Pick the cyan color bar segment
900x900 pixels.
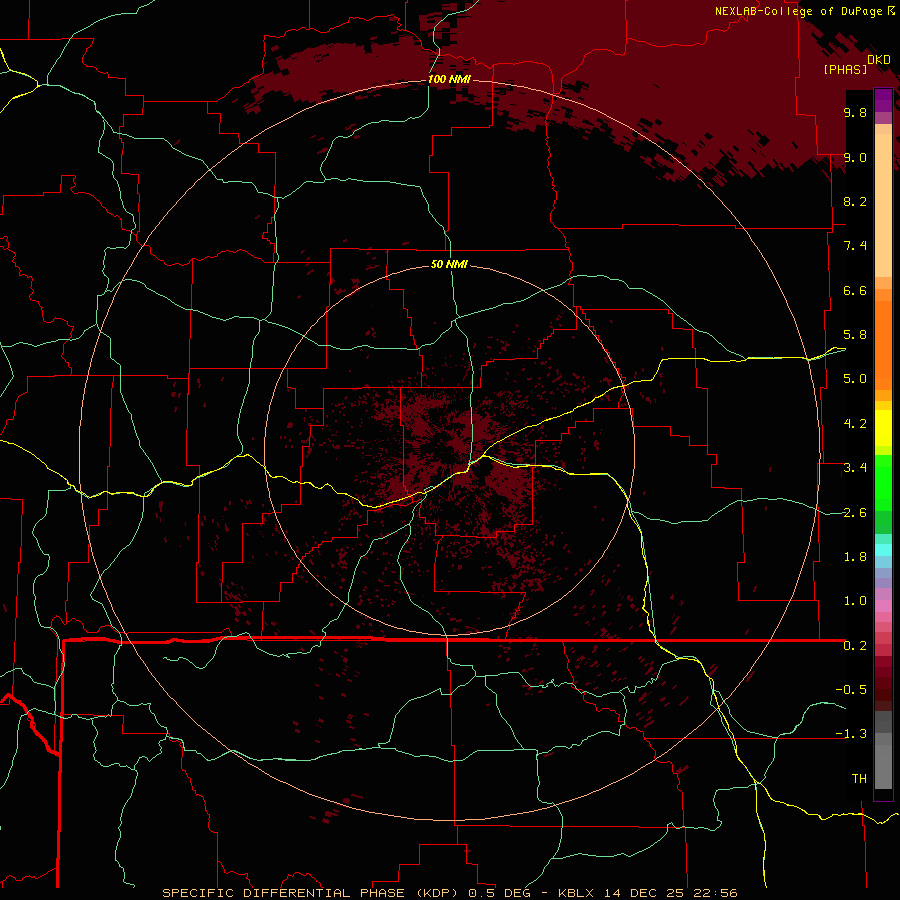tap(883, 550)
